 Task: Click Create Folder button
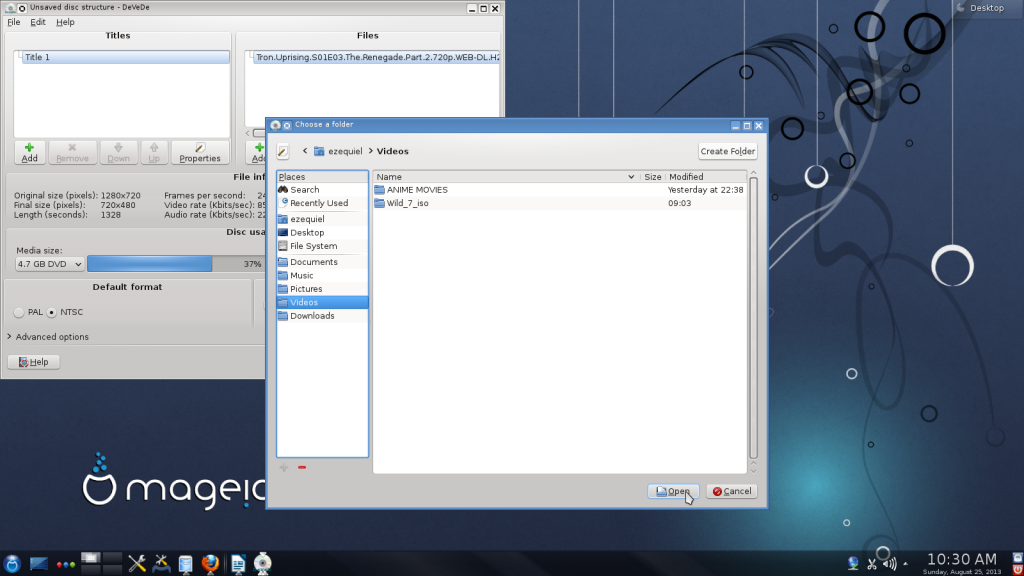[x=728, y=151]
